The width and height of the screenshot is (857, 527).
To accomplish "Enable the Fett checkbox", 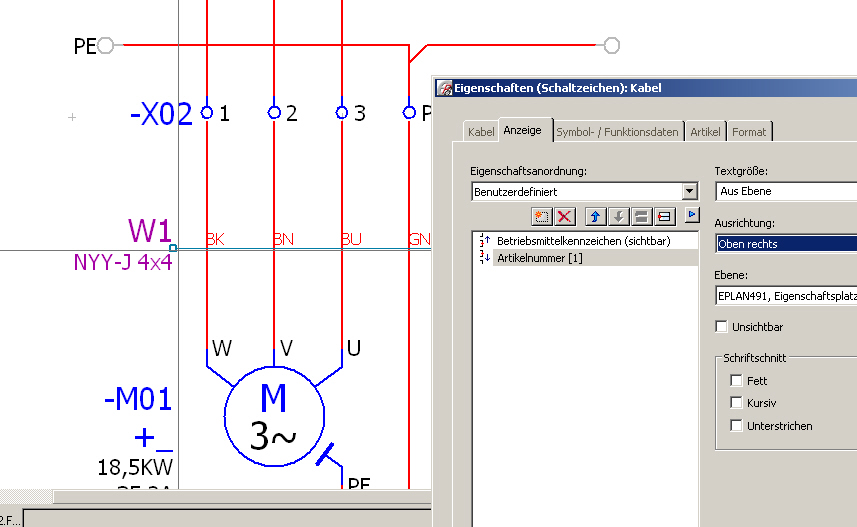I will 736,380.
